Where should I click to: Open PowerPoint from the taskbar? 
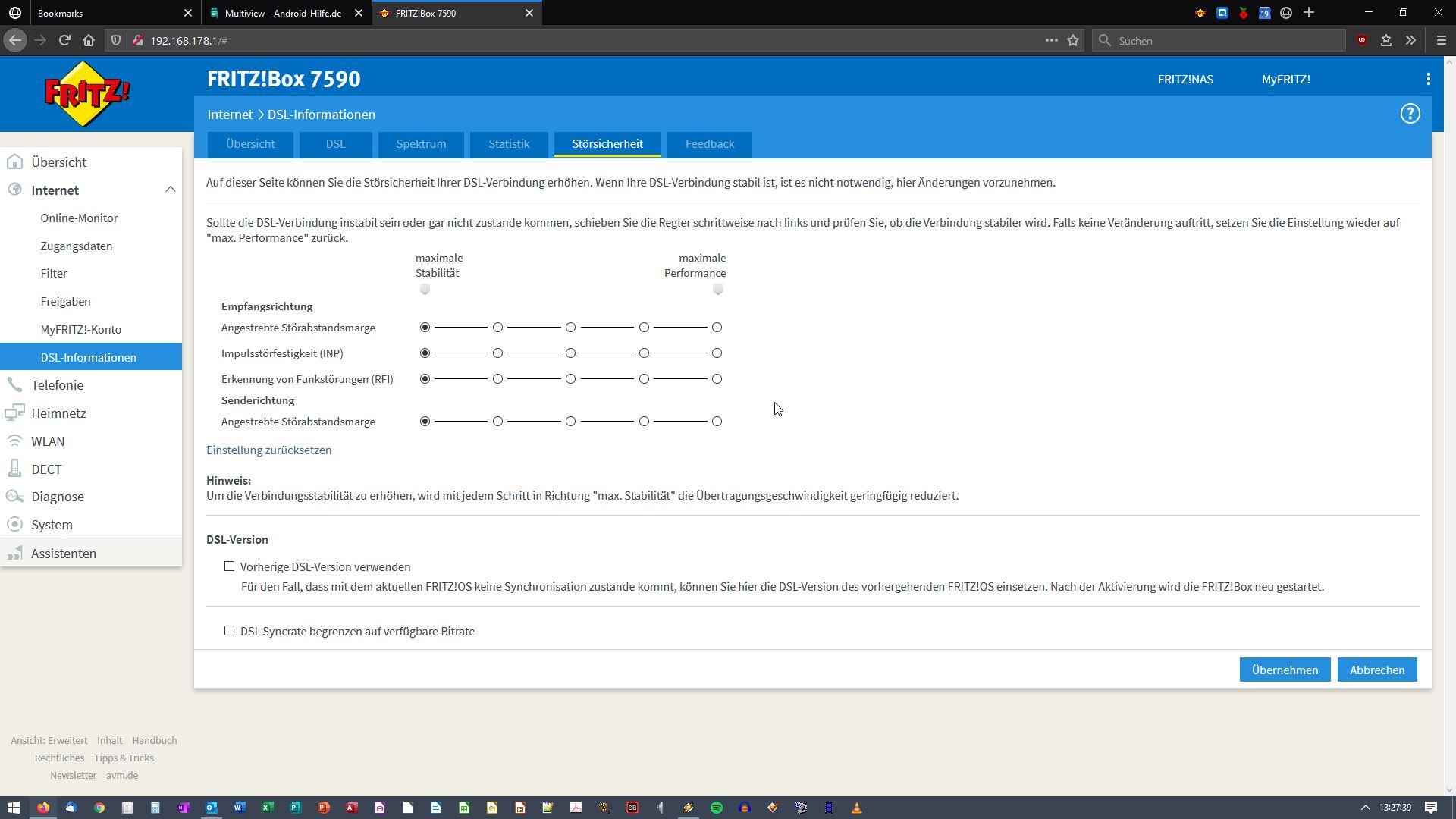pos(324,808)
